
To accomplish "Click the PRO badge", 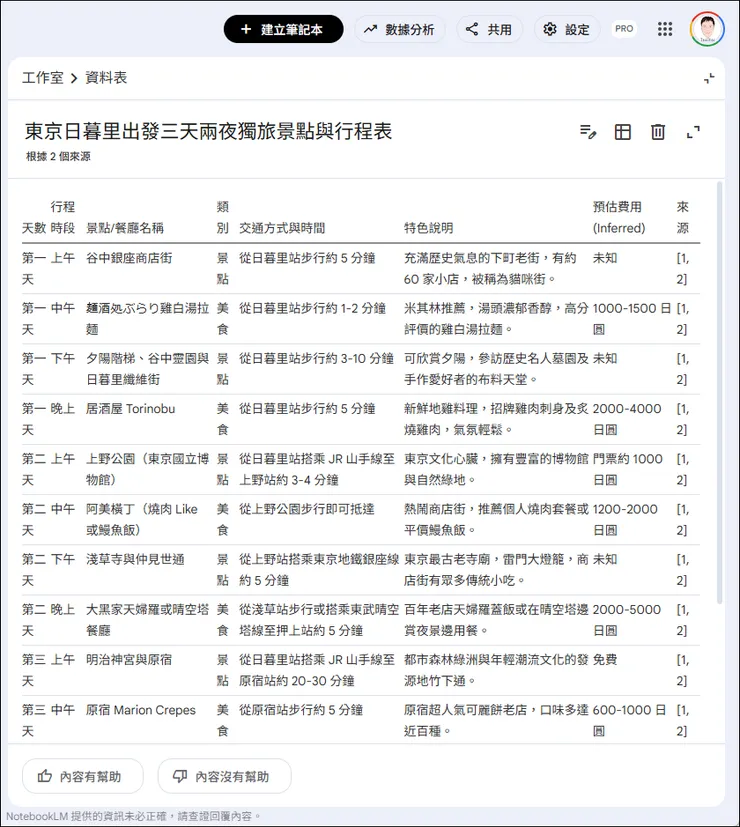I will click(624, 29).
